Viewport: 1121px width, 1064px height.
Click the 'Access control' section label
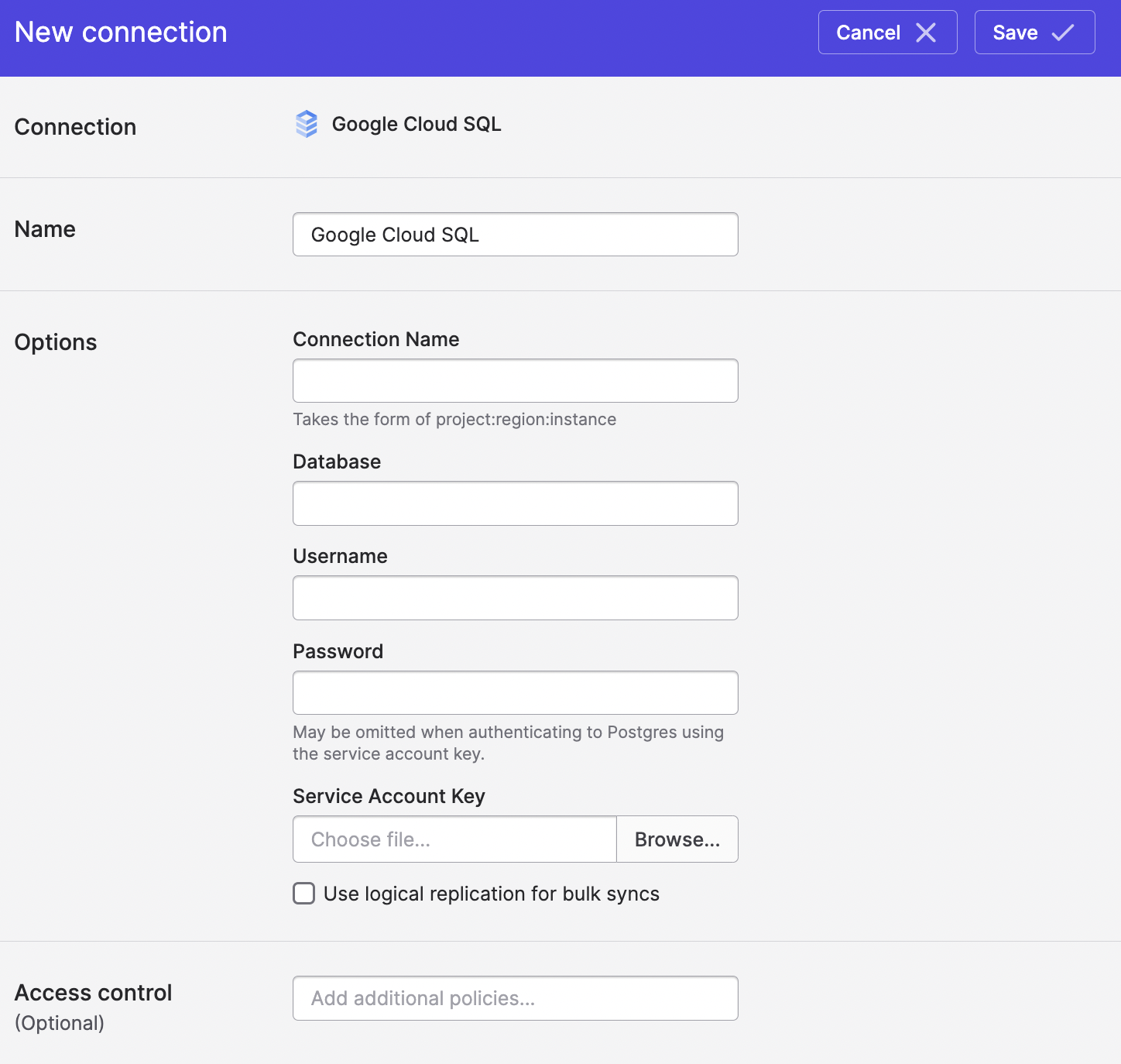(93, 993)
